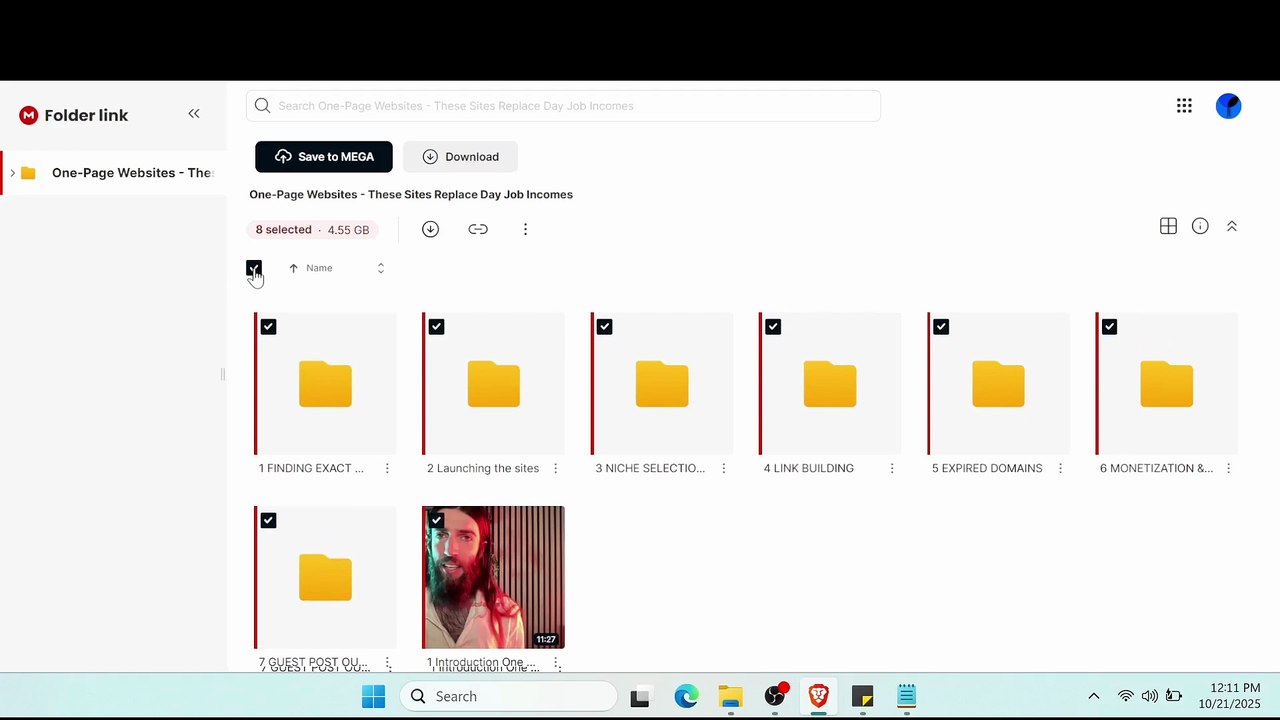Open options menu for 7 GUEST POST folder
Viewport: 1280px width, 720px height.
point(387,664)
